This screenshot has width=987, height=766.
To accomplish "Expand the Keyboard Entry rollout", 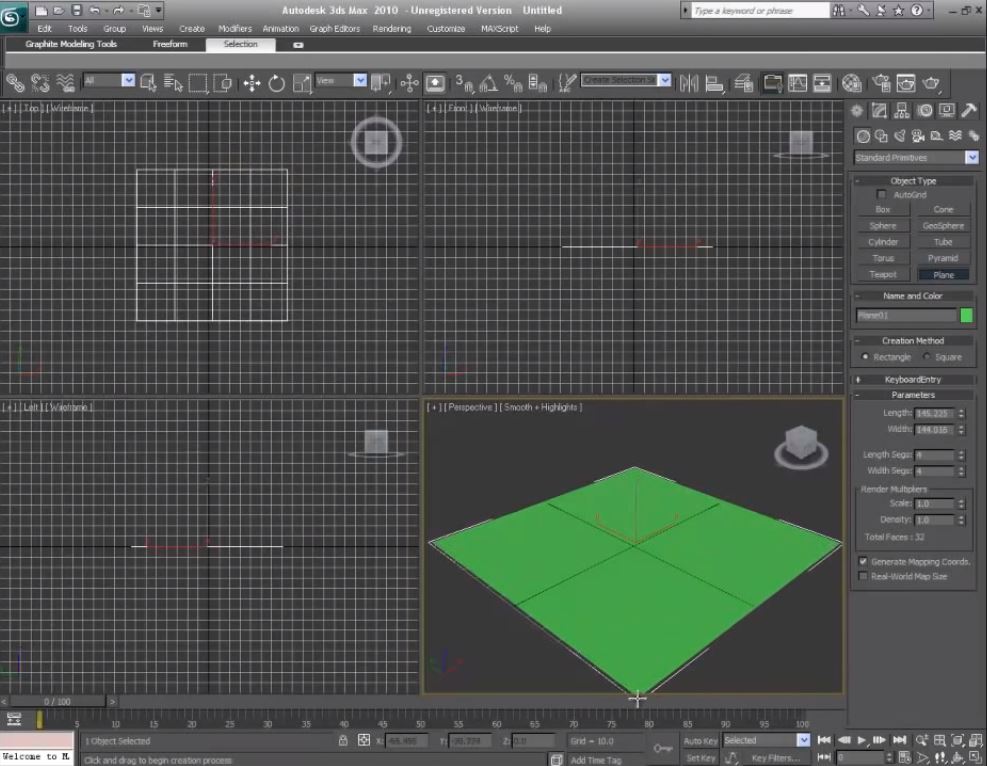I will coord(913,380).
